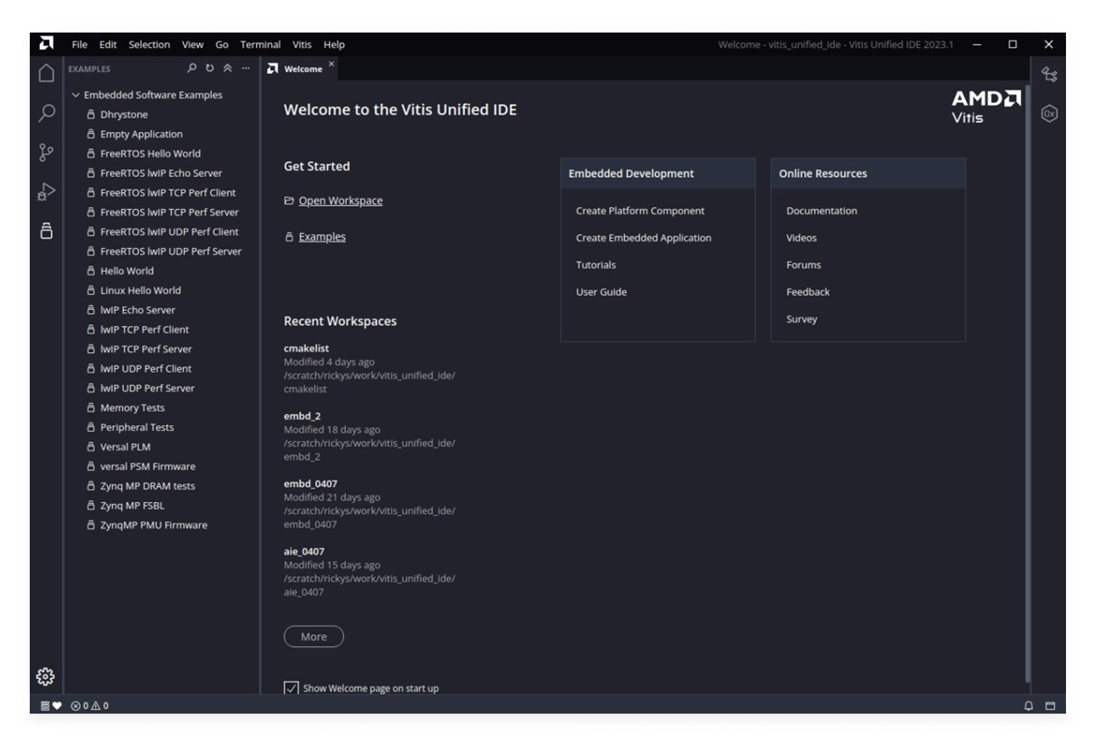Click the Open Workspace link
This screenshot has height=742, width=1096.
(340, 201)
